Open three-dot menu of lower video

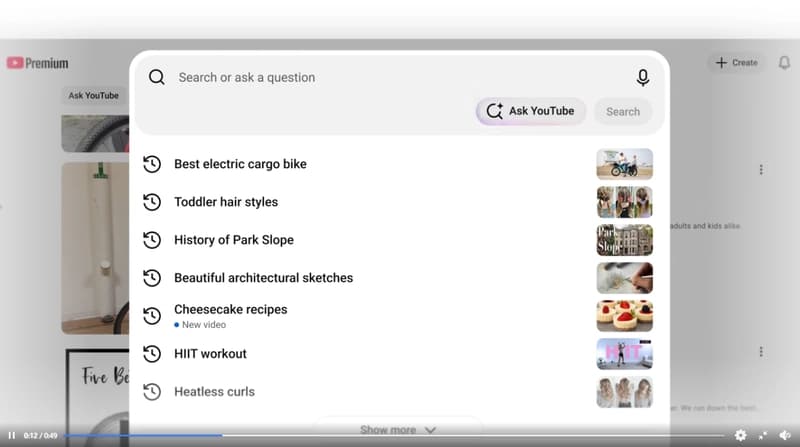tap(761, 352)
